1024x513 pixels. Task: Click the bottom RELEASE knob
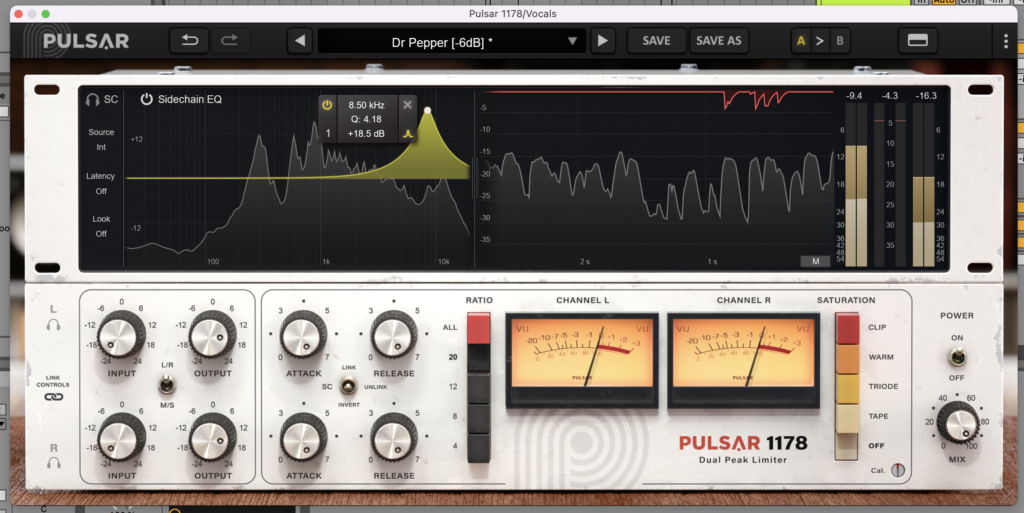394,438
